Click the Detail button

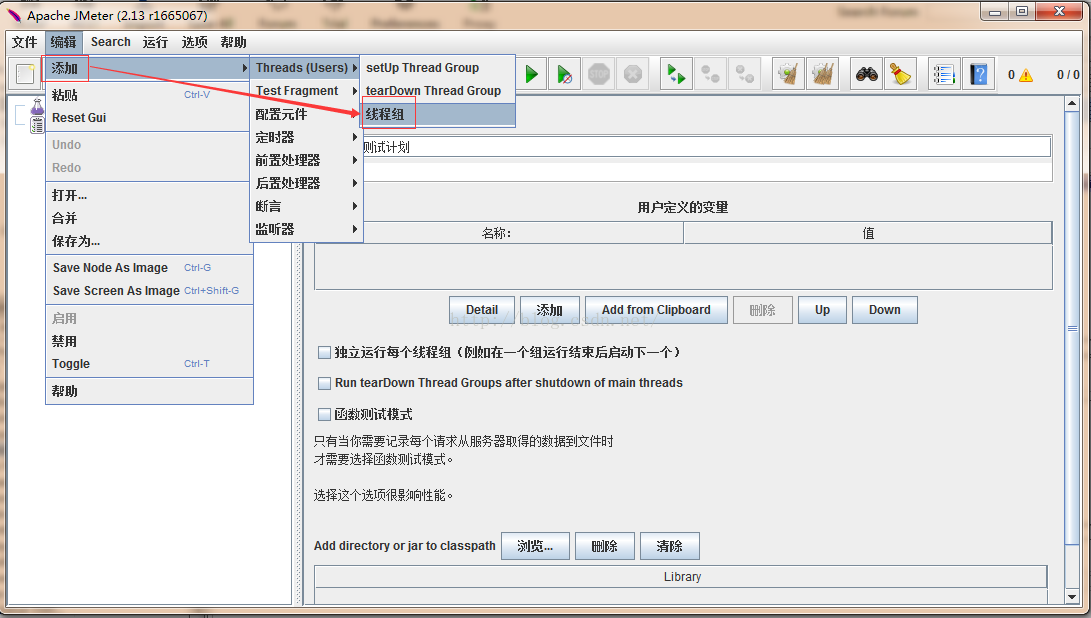pyautogui.click(x=481, y=310)
